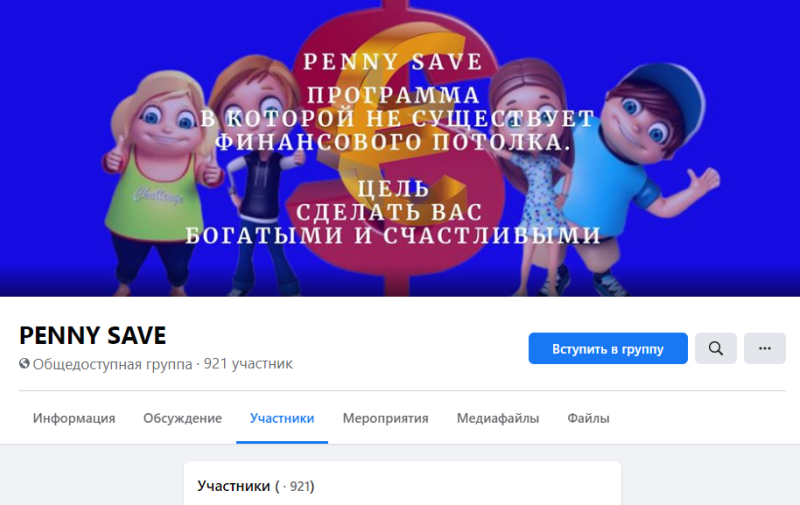Screen dimensions: 800x505
Task: Click the search magnifier icon button
Action: tap(715, 348)
